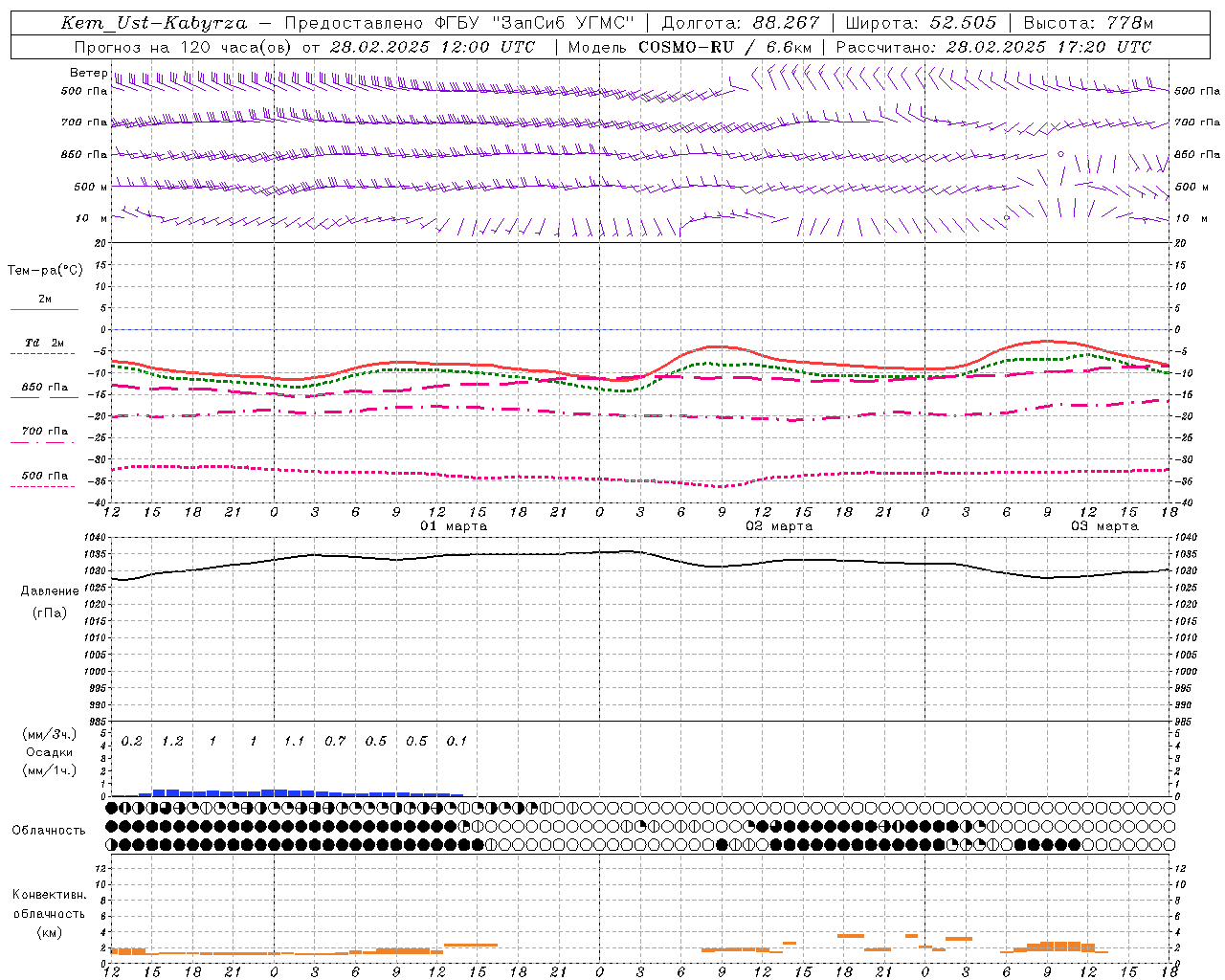Click the (мм/3ч.) unit label

[x=50, y=734]
